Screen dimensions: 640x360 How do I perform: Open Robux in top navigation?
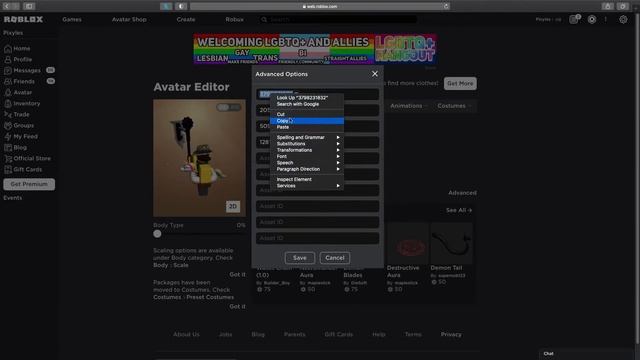234,19
